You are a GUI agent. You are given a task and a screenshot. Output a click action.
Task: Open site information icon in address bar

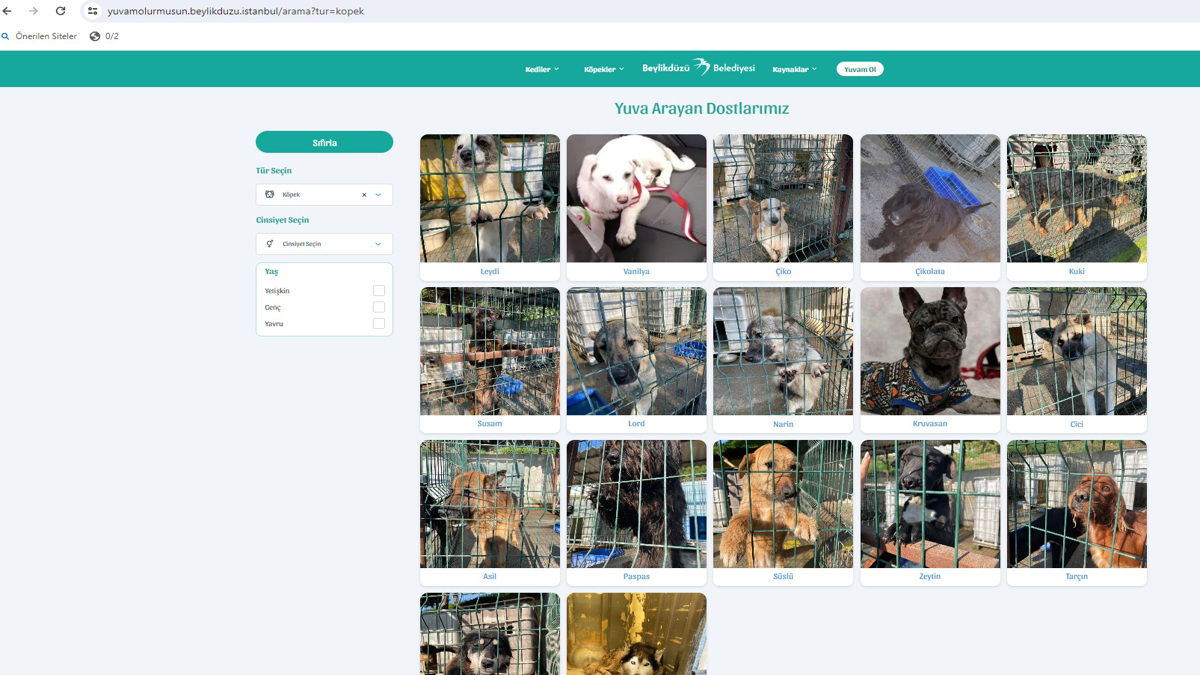(92, 11)
